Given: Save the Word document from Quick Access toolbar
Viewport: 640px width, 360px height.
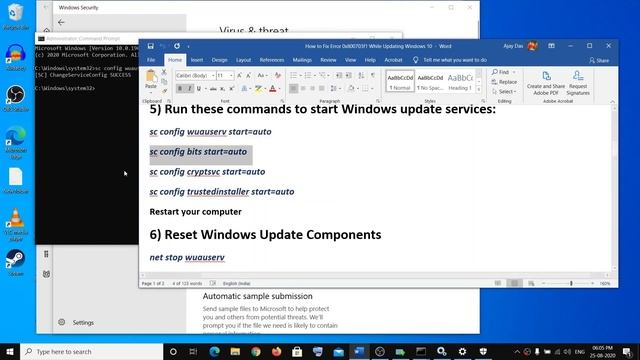Looking at the screenshot, I should (x=151, y=46).
